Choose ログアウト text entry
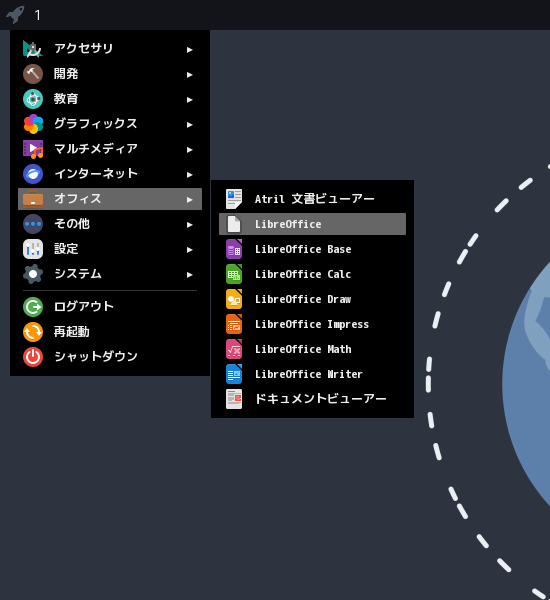 click(84, 307)
